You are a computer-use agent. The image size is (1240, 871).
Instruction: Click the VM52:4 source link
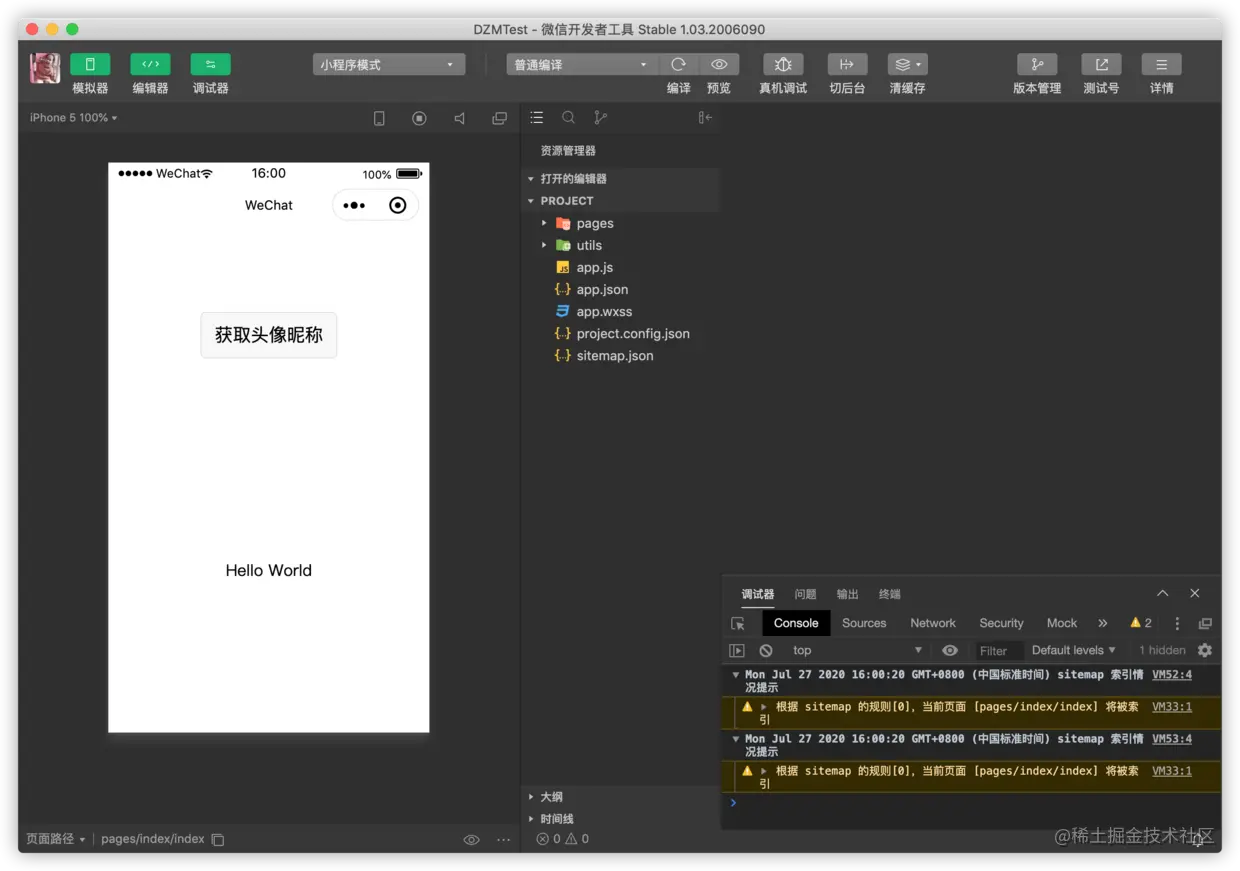[1172, 675]
